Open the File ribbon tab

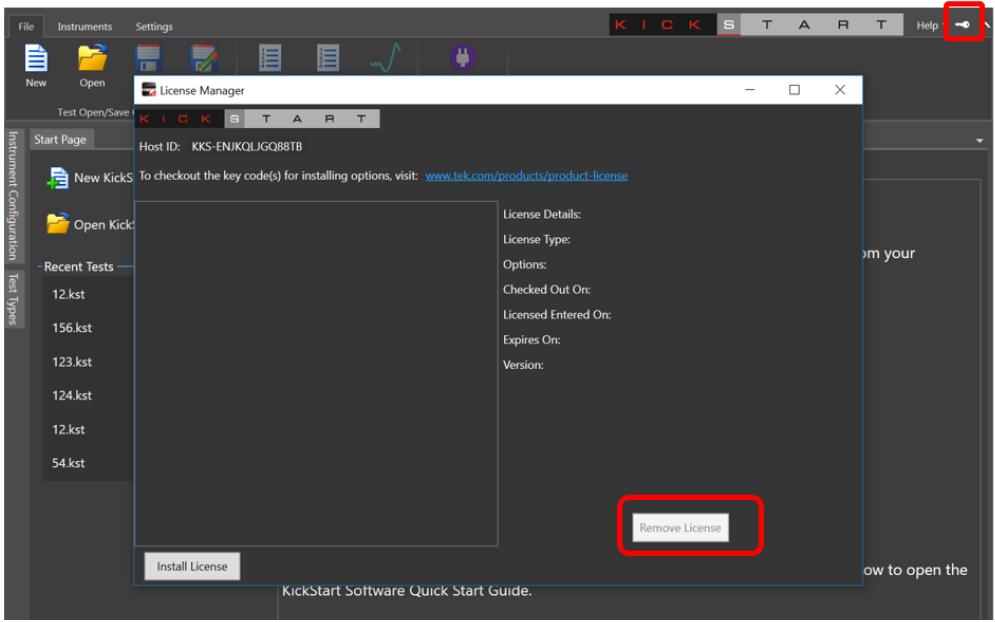click(26, 27)
